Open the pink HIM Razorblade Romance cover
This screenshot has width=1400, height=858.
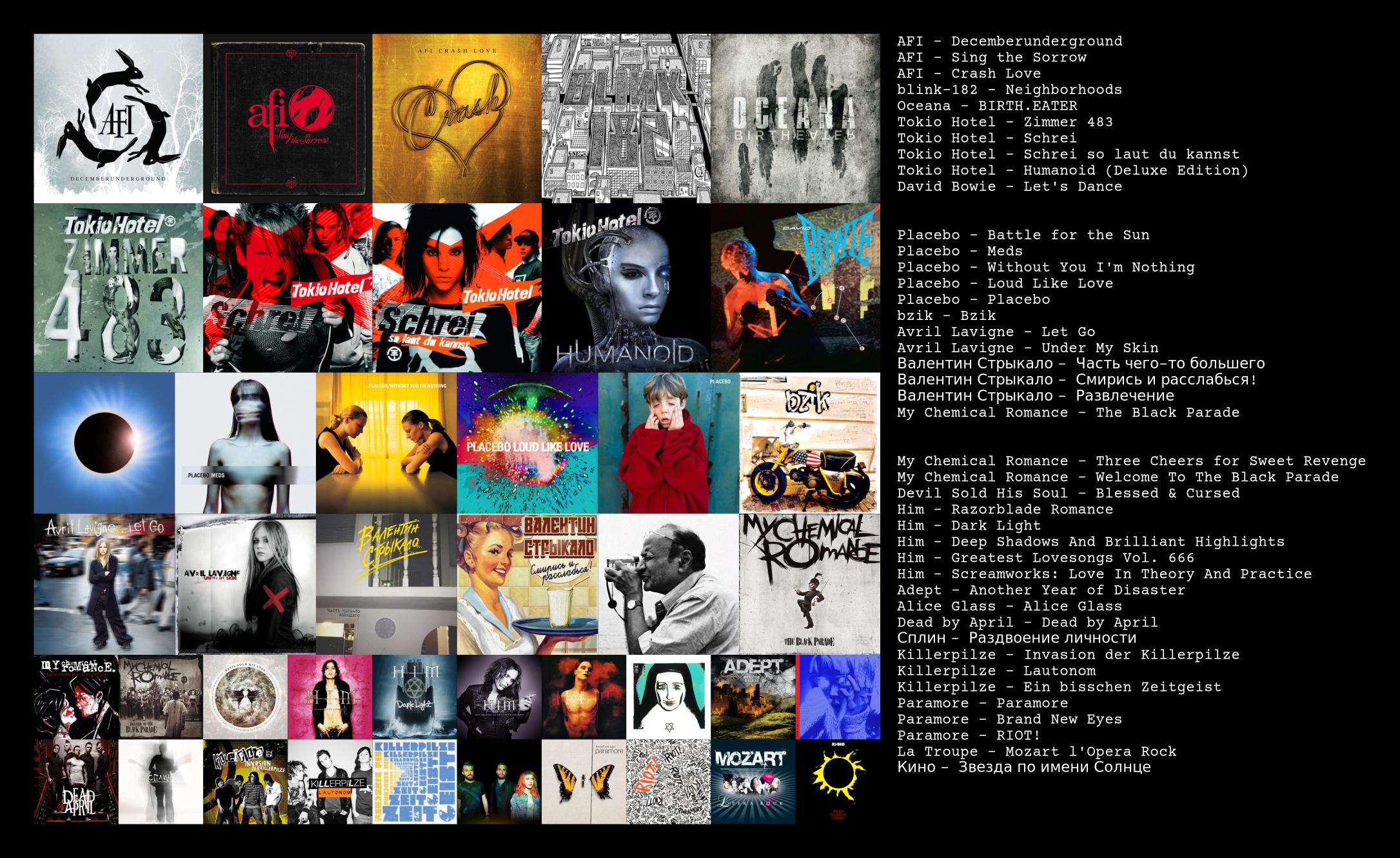[x=330, y=697]
